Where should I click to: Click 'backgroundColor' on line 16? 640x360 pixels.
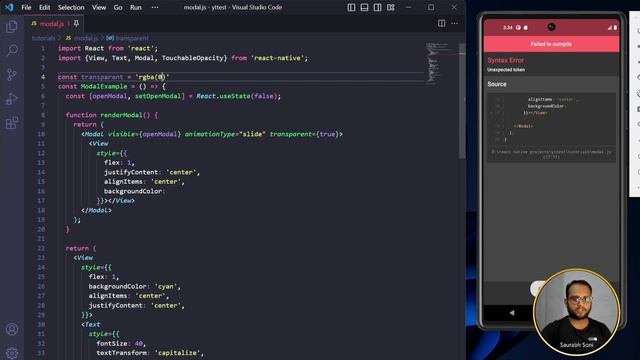(x=133, y=191)
